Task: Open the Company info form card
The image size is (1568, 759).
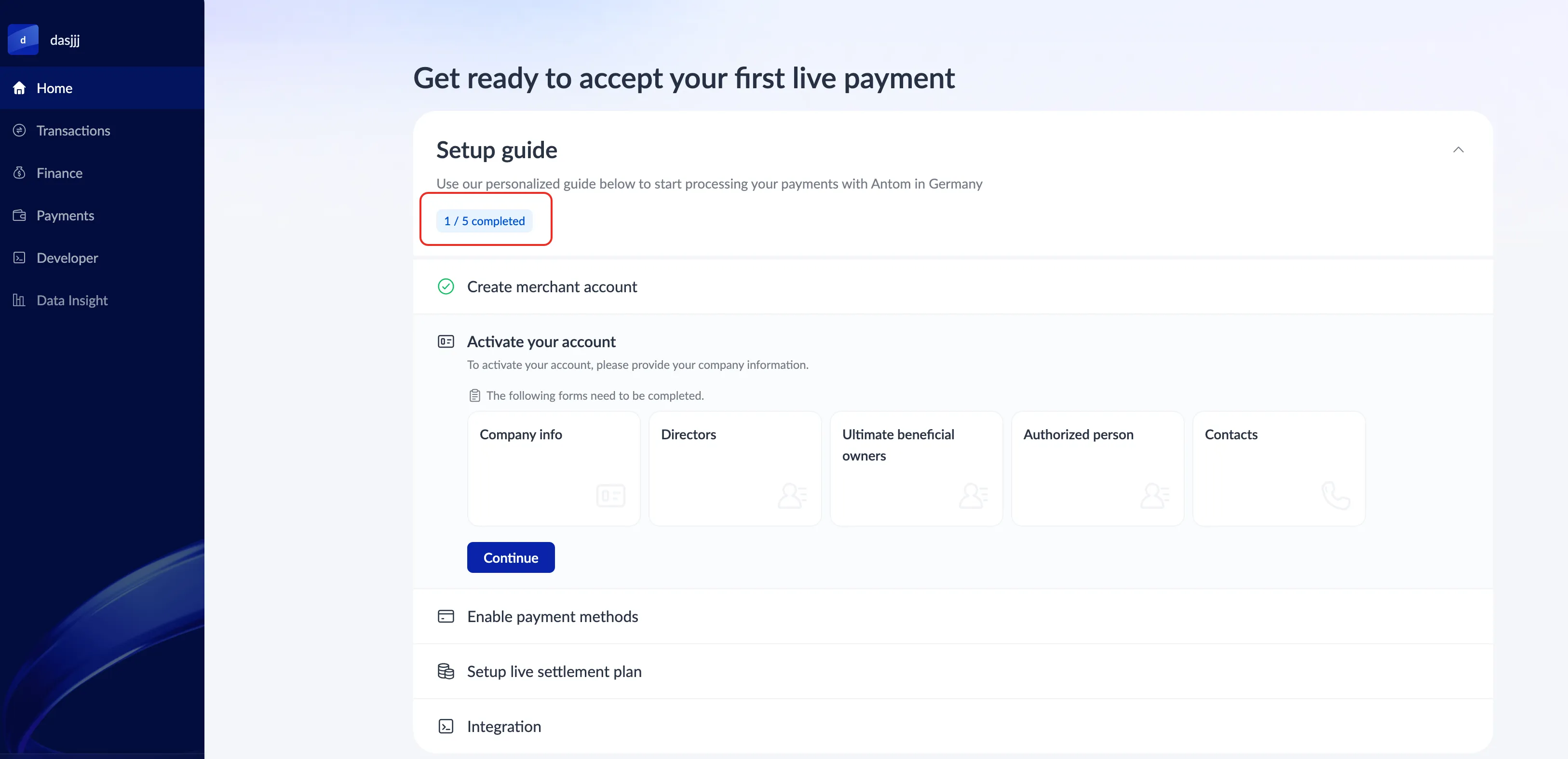Action: point(554,468)
